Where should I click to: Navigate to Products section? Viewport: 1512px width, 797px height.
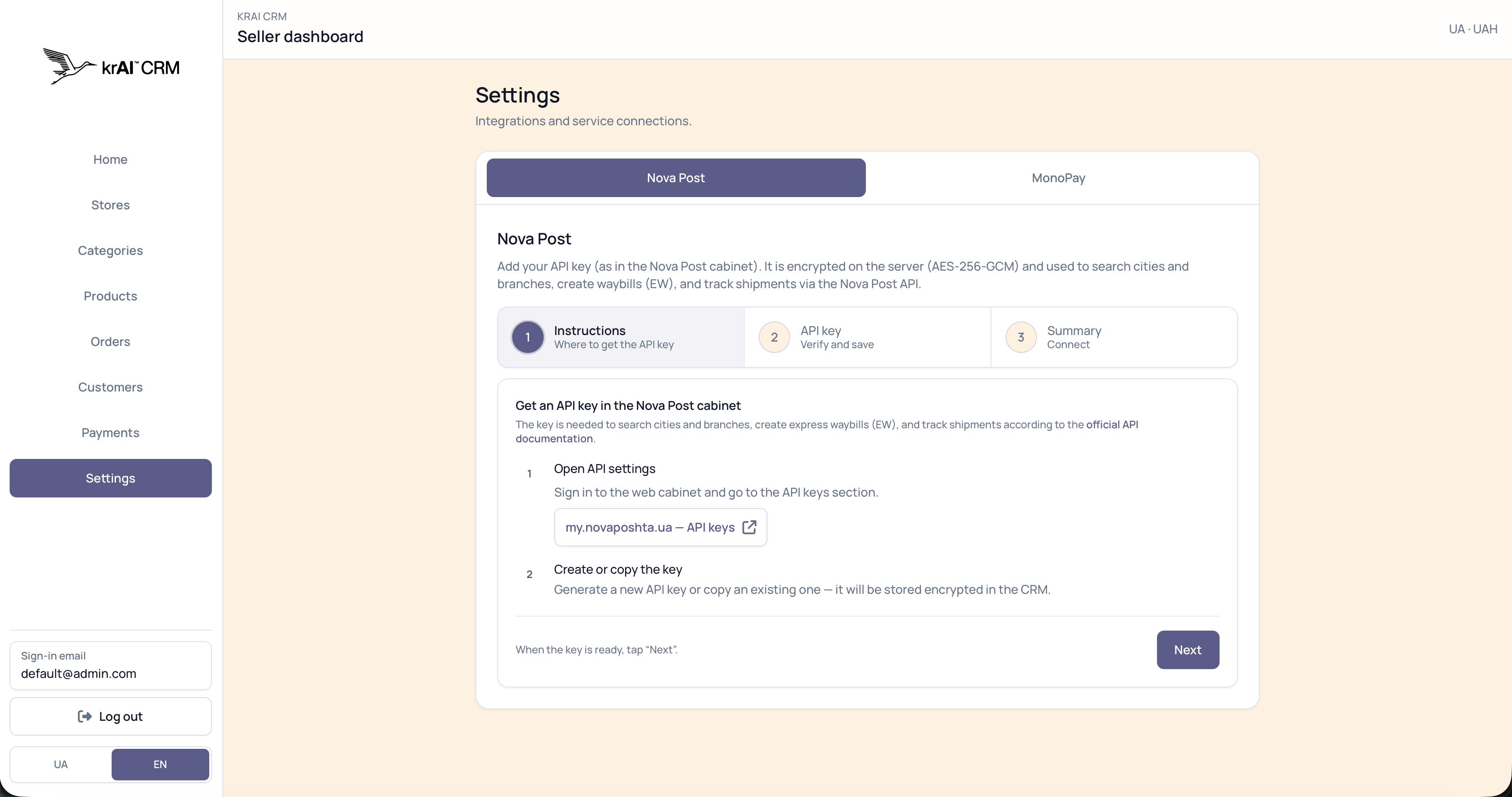point(110,296)
